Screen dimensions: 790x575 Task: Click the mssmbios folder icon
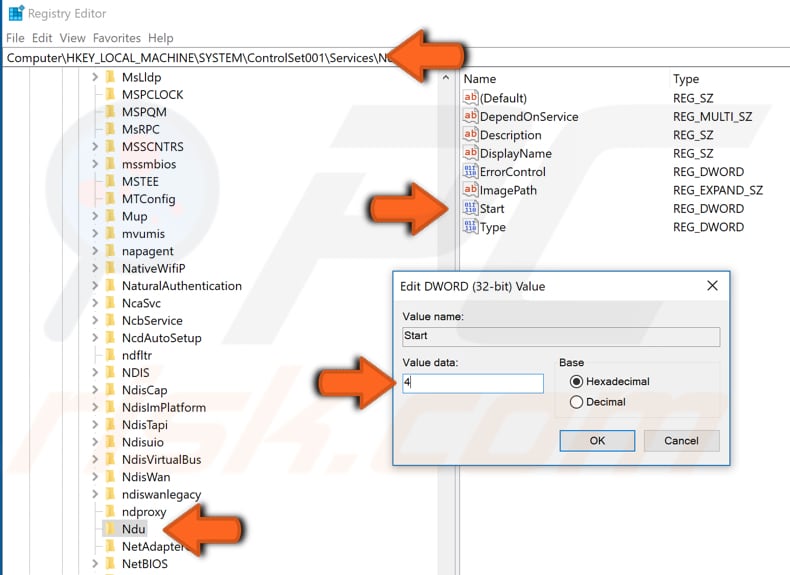click(110, 164)
